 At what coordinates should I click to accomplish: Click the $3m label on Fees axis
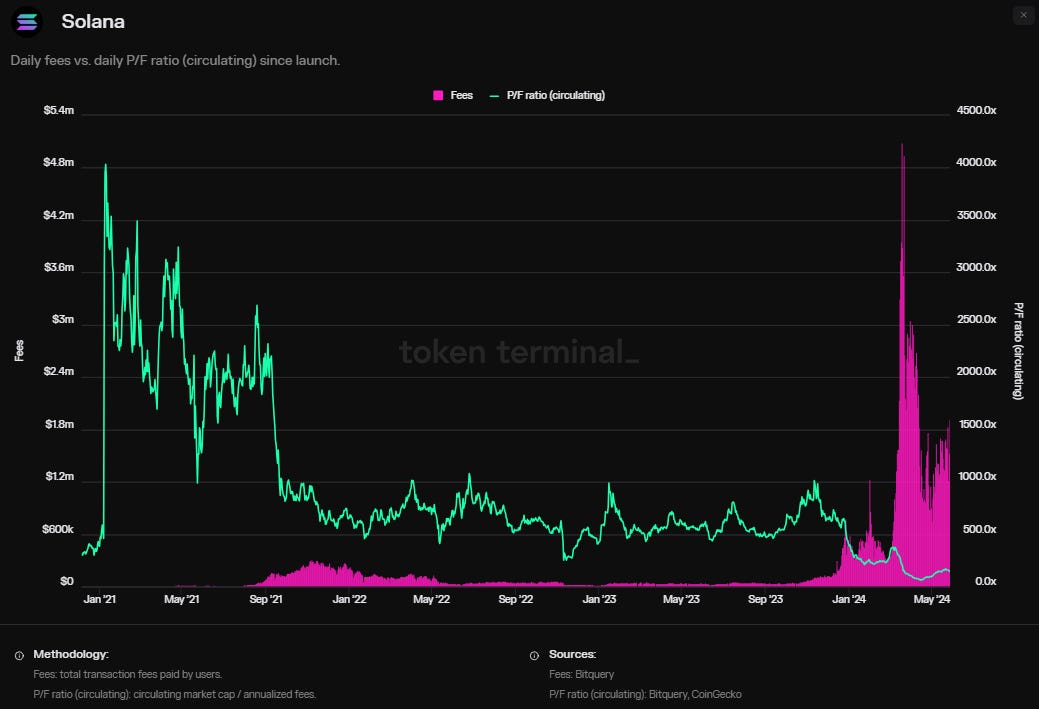[63, 320]
